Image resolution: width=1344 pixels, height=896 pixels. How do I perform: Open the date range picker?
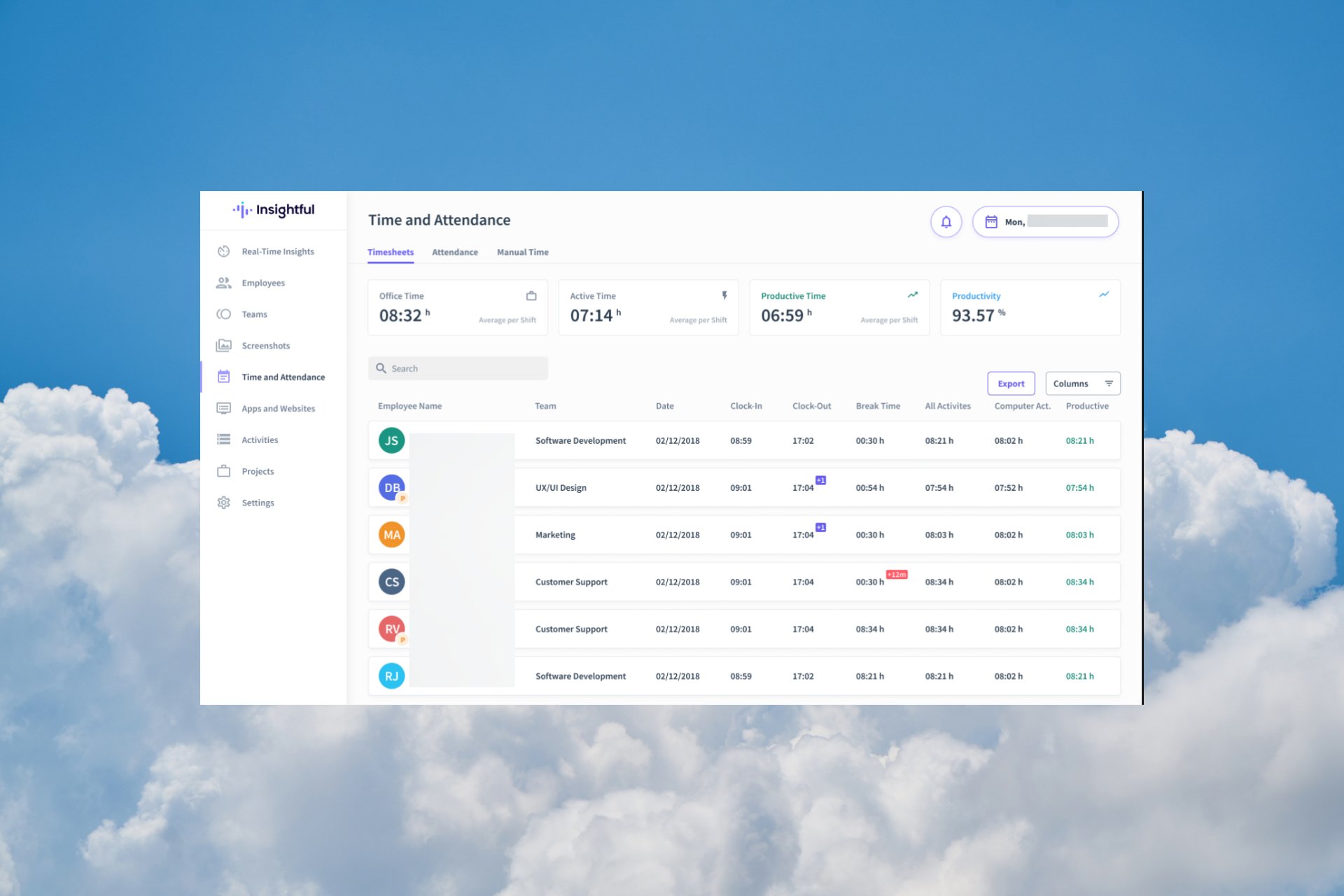click(x=1046, y=222)
